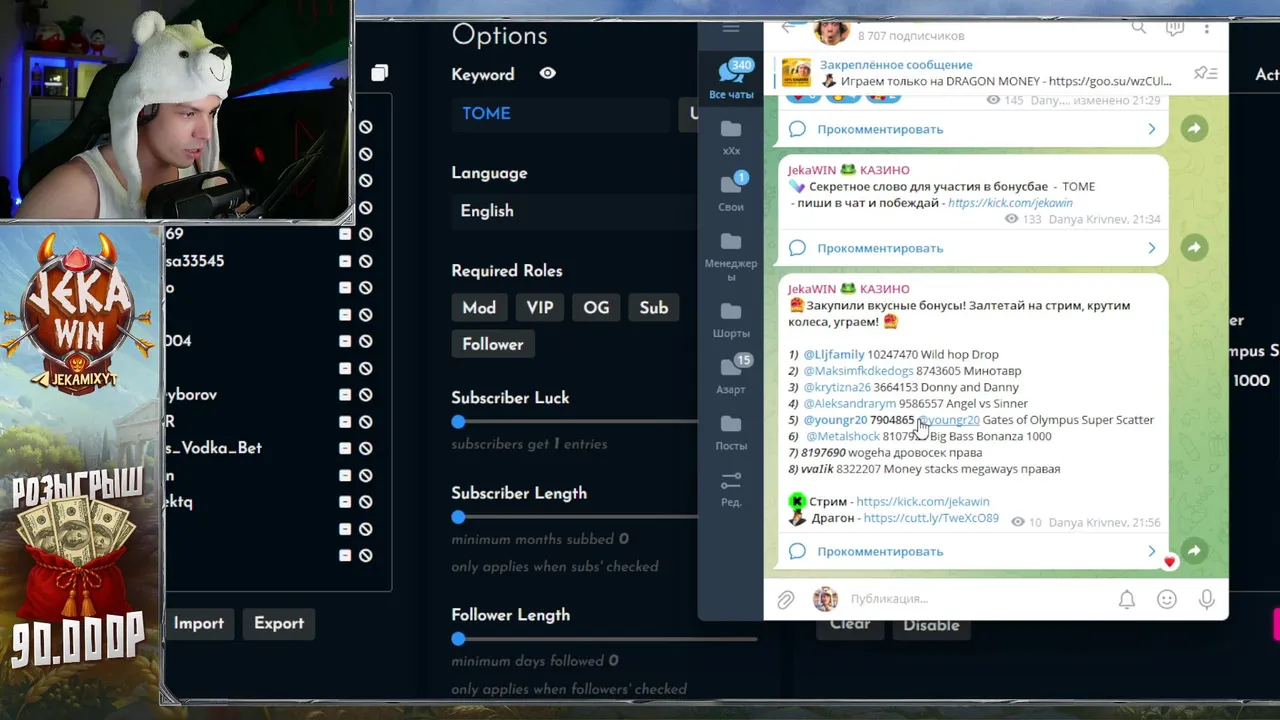Screen dimensions: 1280x720
Task: Click the Subscriber Length slider handle
Action: tap(458, 517)
